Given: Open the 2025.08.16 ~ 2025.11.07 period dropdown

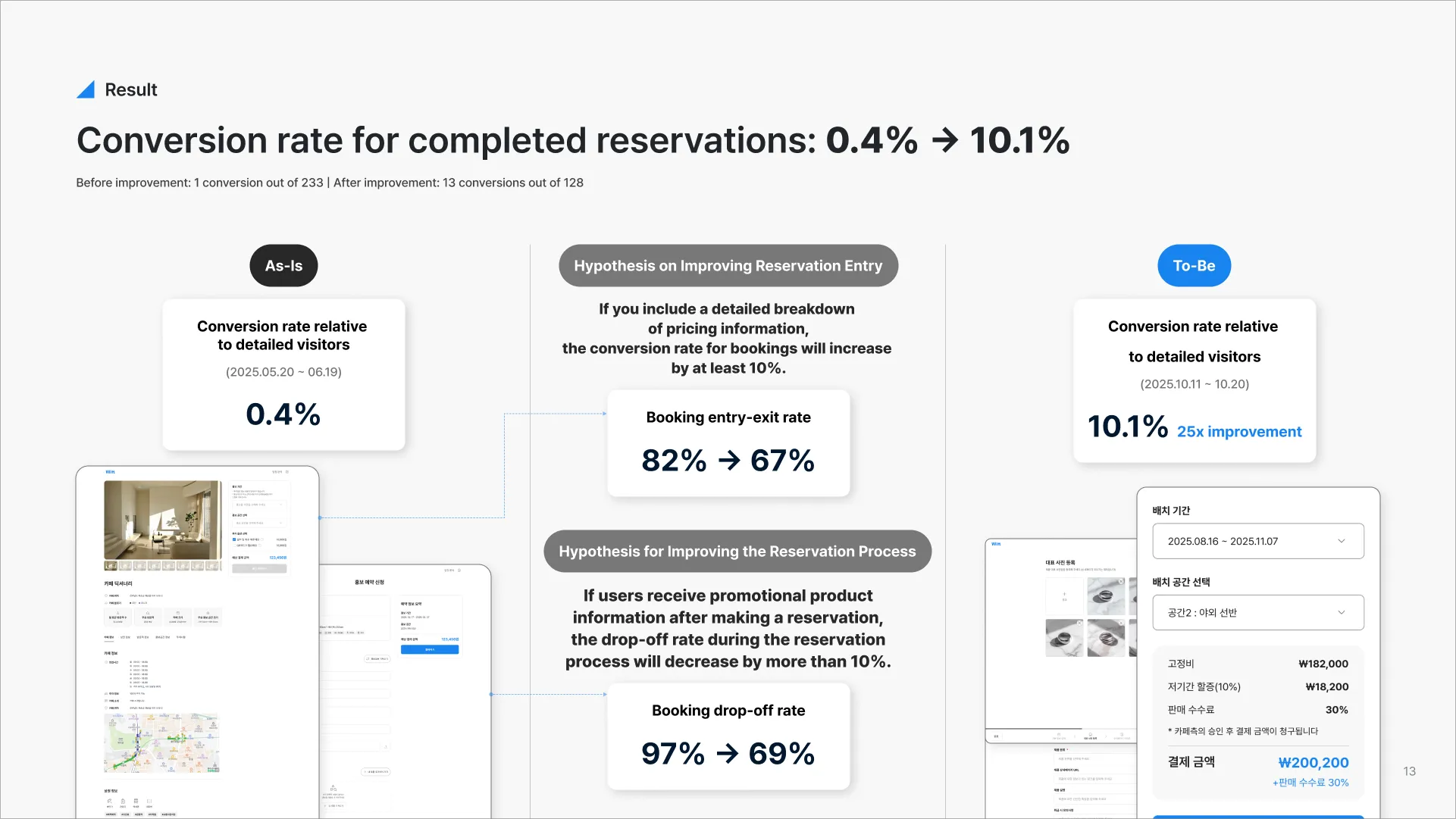Looking at the screenshot, I should 1257,541.
